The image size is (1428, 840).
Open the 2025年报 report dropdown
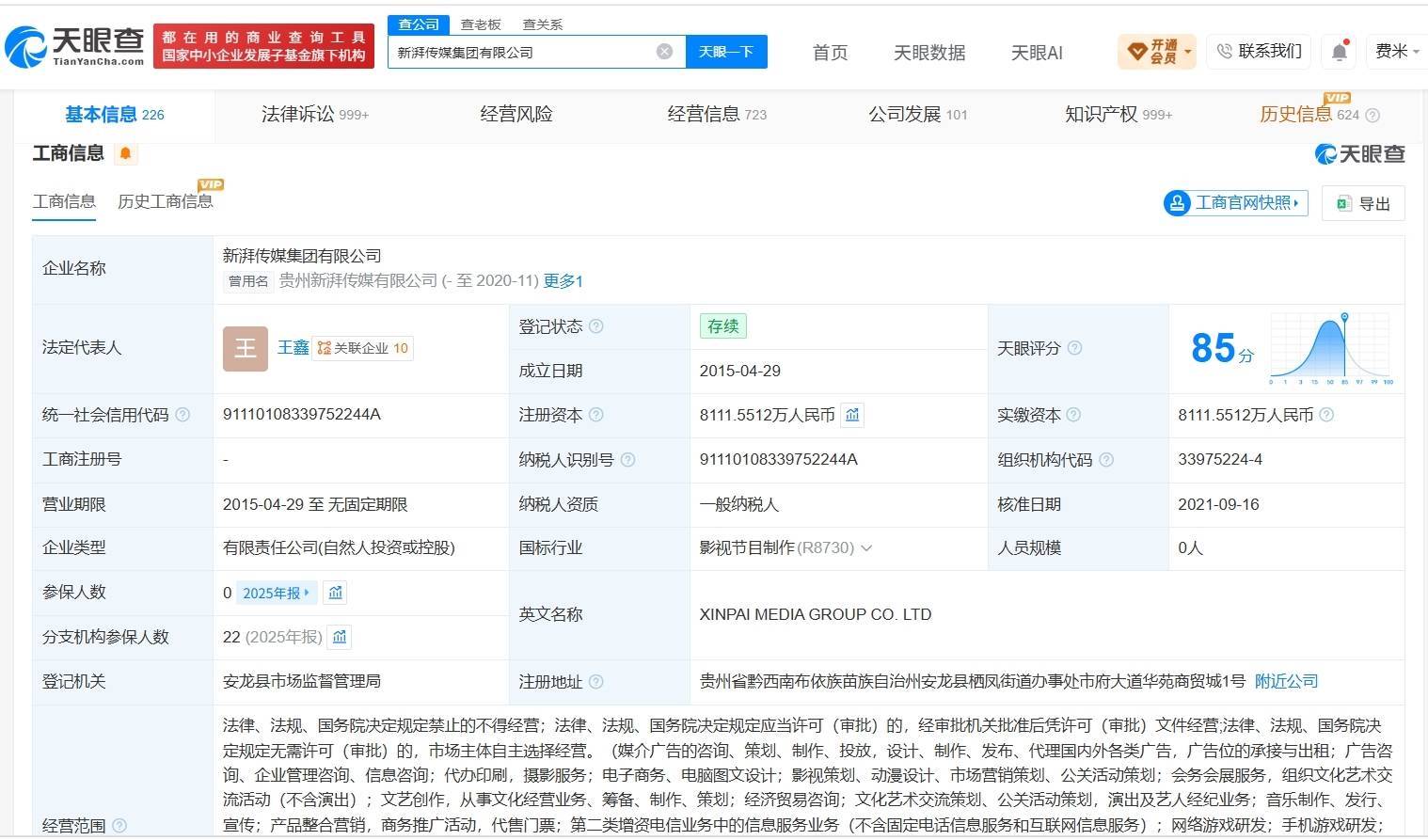pos(277,593)
